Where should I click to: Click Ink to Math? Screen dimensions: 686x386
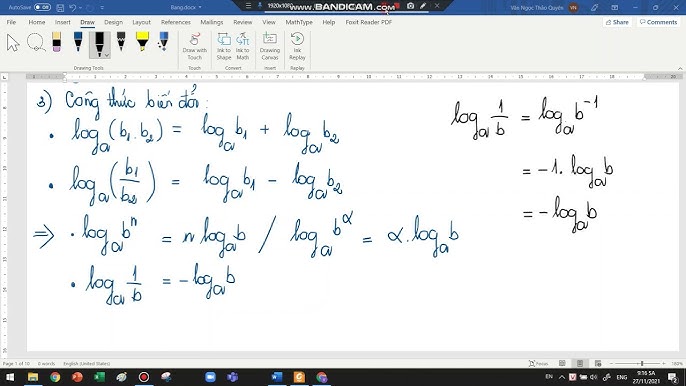(x=242, y=46)
